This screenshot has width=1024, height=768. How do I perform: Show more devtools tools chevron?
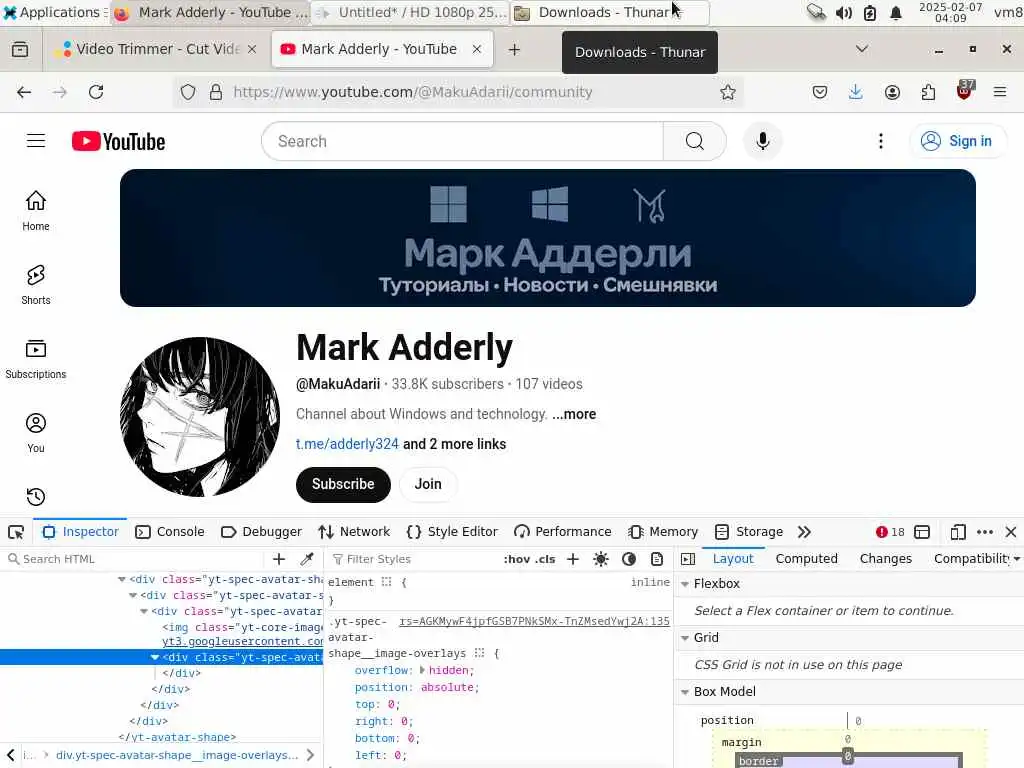pos(804,532)
